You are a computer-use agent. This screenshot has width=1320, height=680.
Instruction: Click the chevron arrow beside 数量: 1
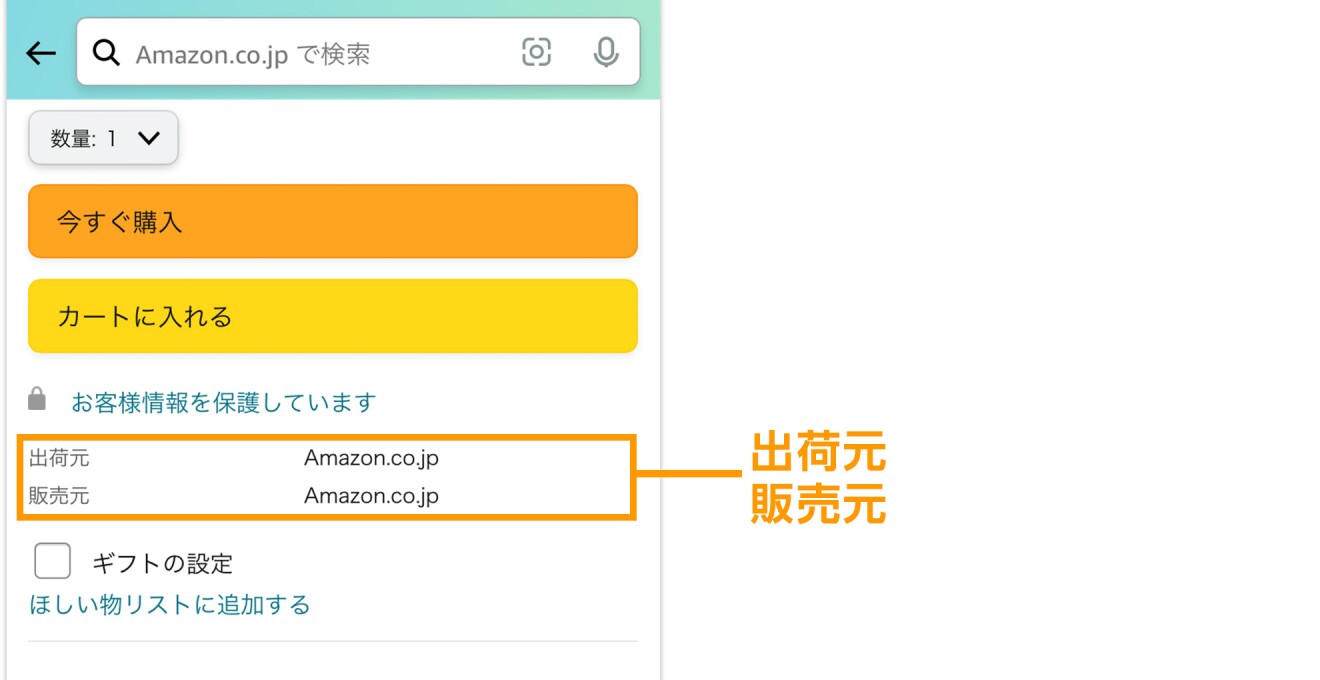coord(148,138)
